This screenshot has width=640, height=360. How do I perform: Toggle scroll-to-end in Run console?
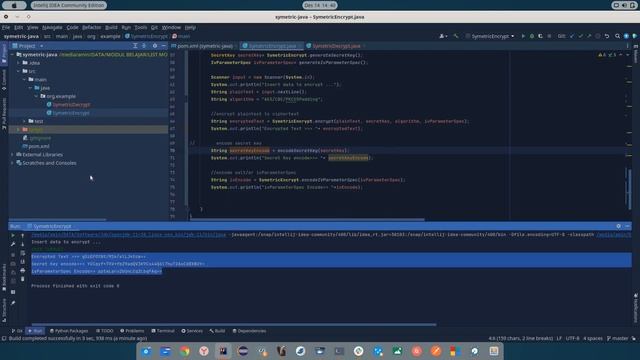[22, 262]
